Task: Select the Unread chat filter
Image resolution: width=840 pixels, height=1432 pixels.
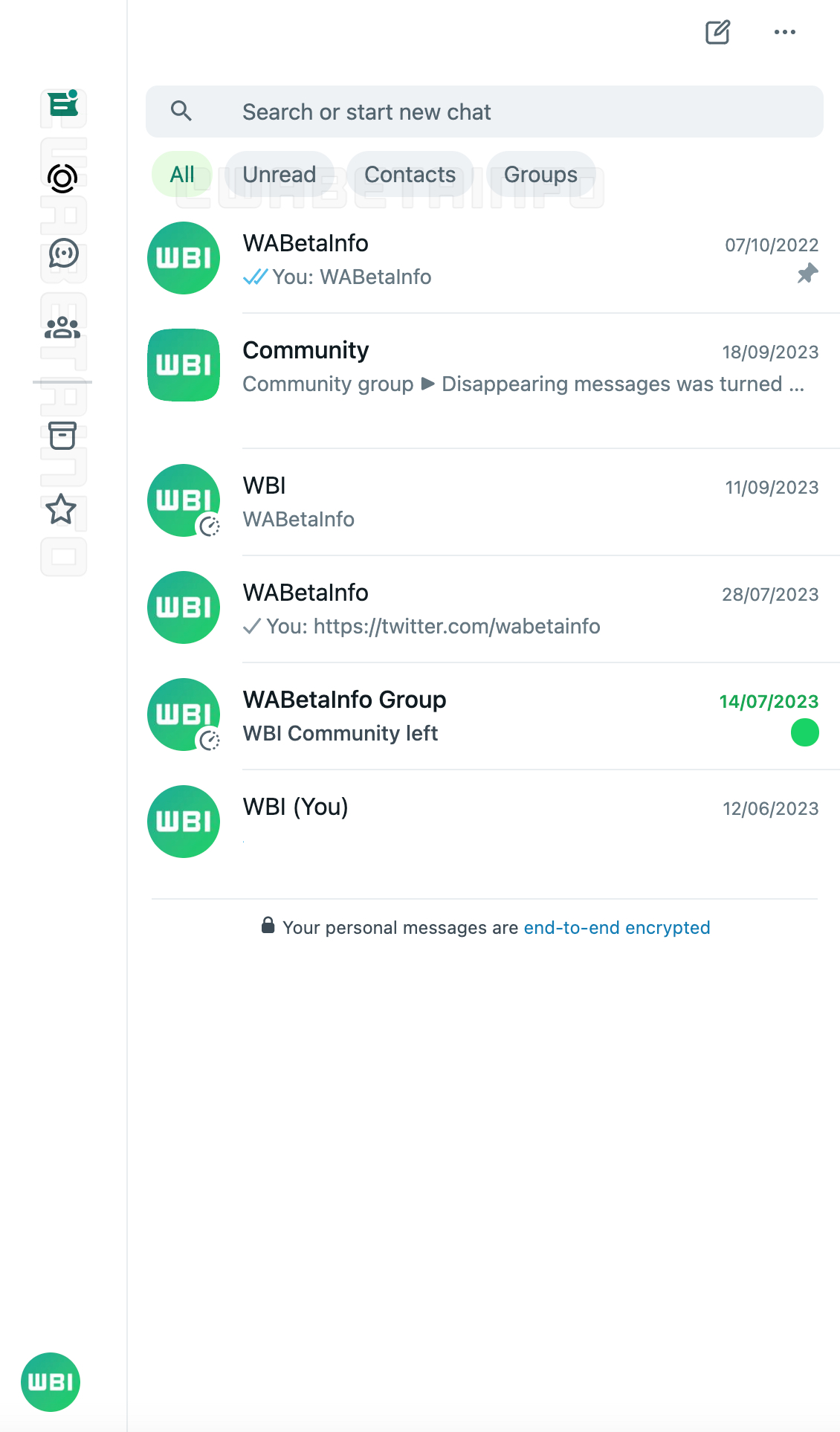Action: coord(280,175)
